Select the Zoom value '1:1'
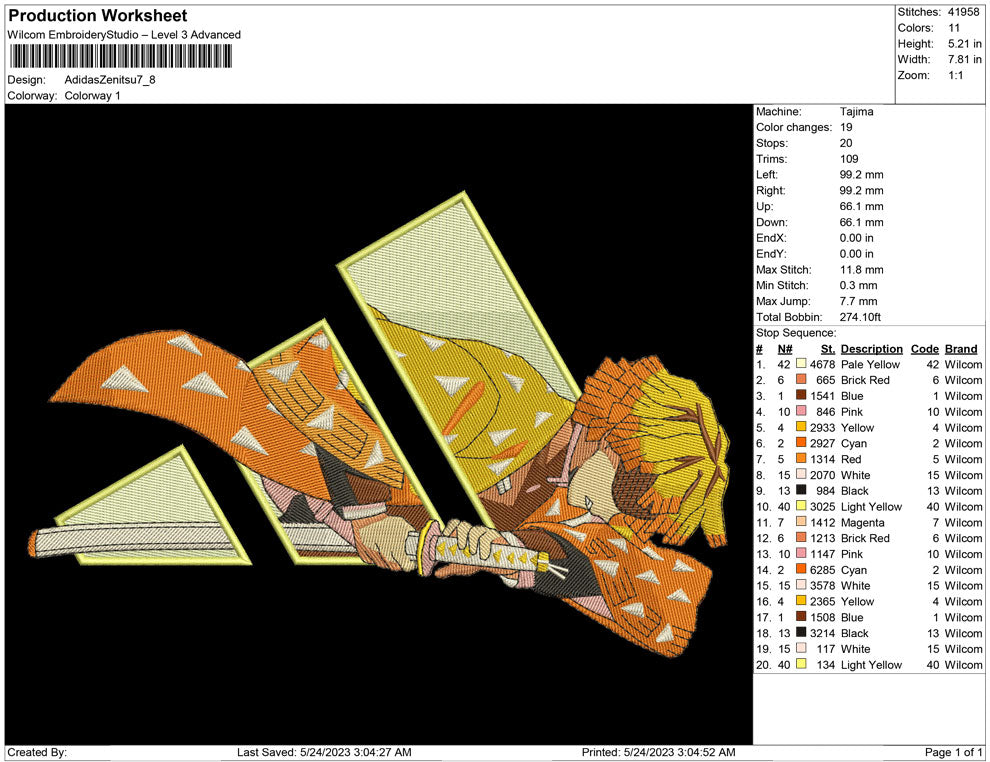This screenshot has height=762, width=990. (x=956, y=75)
